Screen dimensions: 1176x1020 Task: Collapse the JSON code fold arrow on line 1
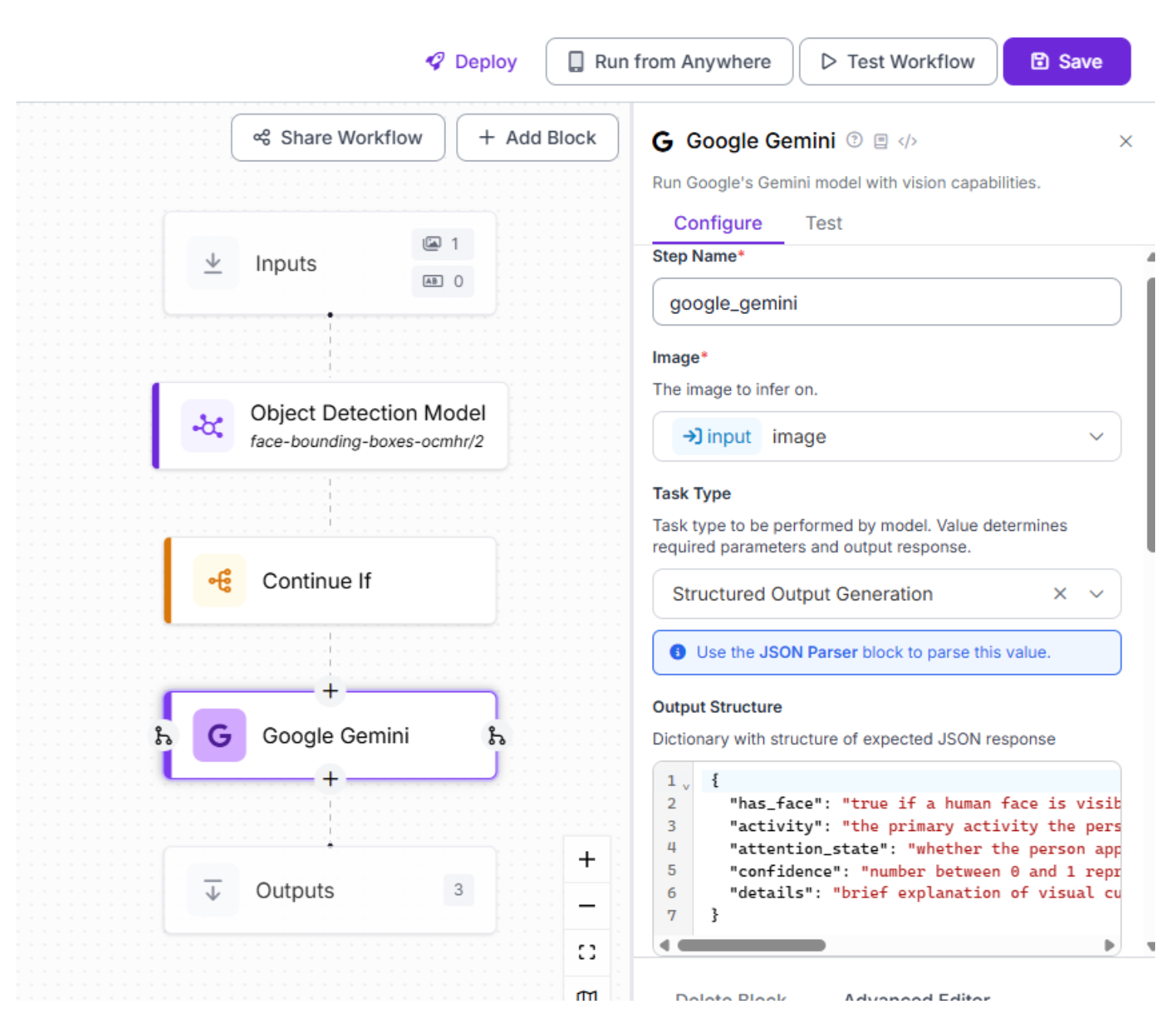tap(686, 785)
